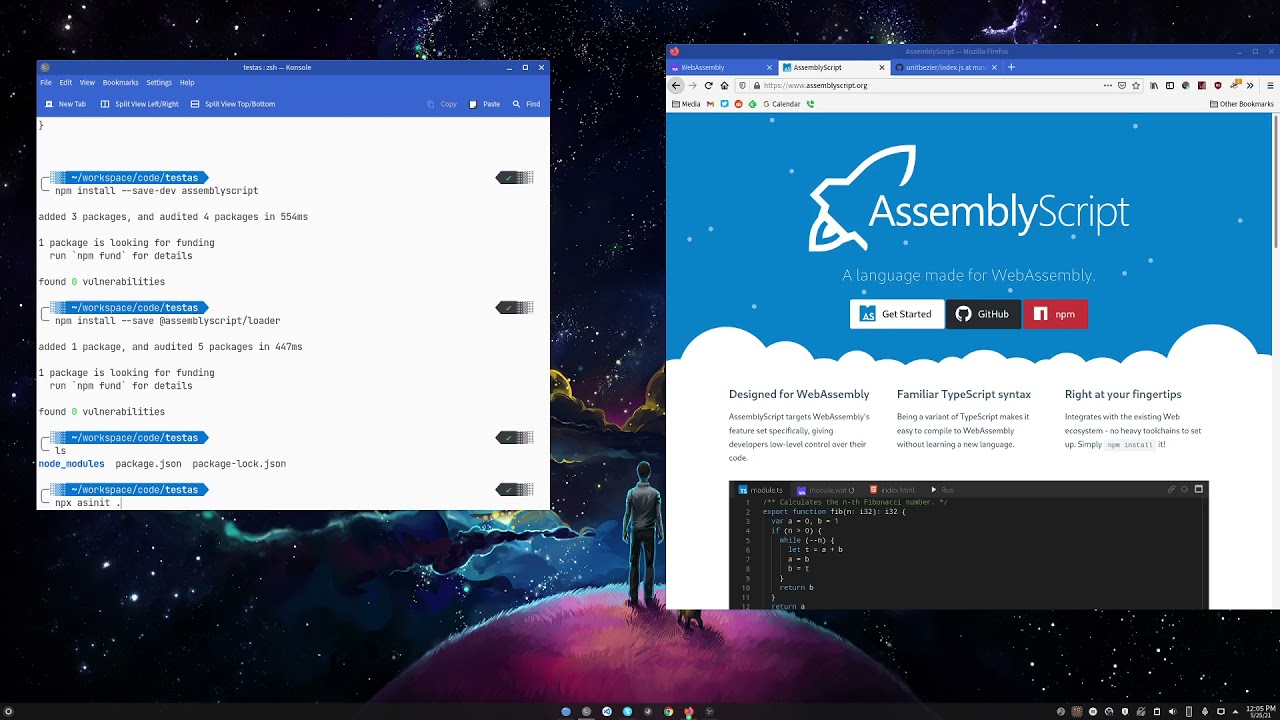Choose Split View Left/Right in Konsole
The height and width of the screenshot is (720, 1280).
click(x=139, y=104)
